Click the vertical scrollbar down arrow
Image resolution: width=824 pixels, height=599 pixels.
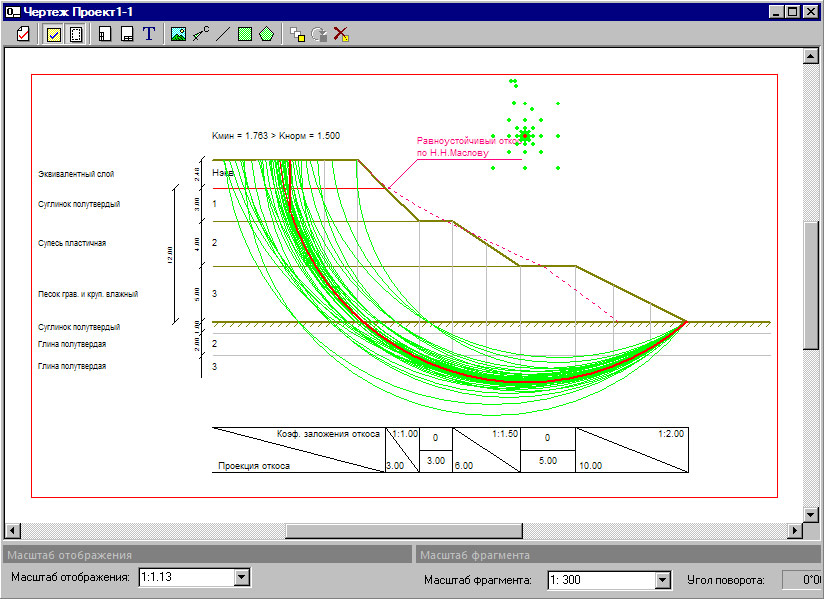pos(811,515)
